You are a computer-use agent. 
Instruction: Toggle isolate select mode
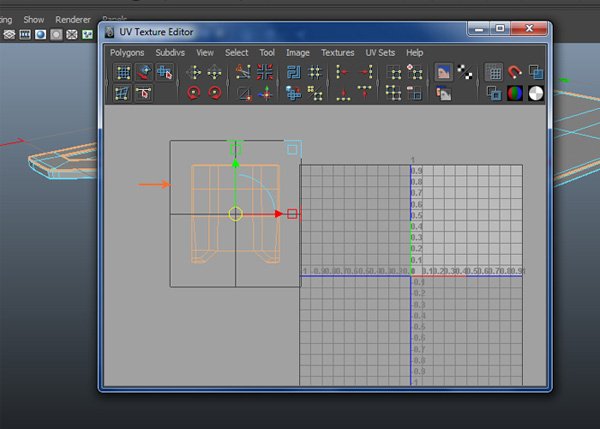[x=394, y=72]
